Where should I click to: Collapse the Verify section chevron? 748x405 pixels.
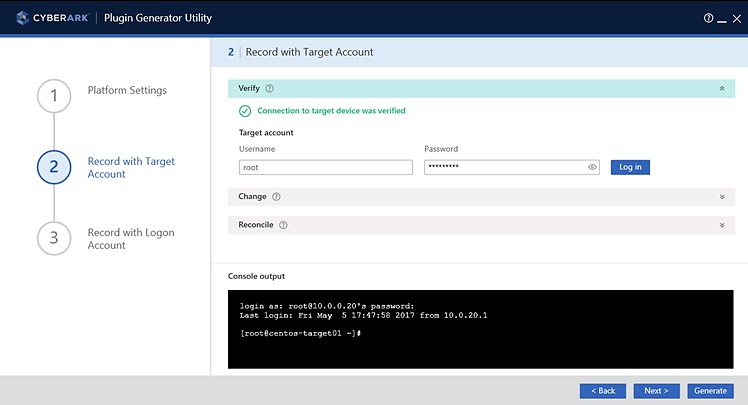coord(722,89)
